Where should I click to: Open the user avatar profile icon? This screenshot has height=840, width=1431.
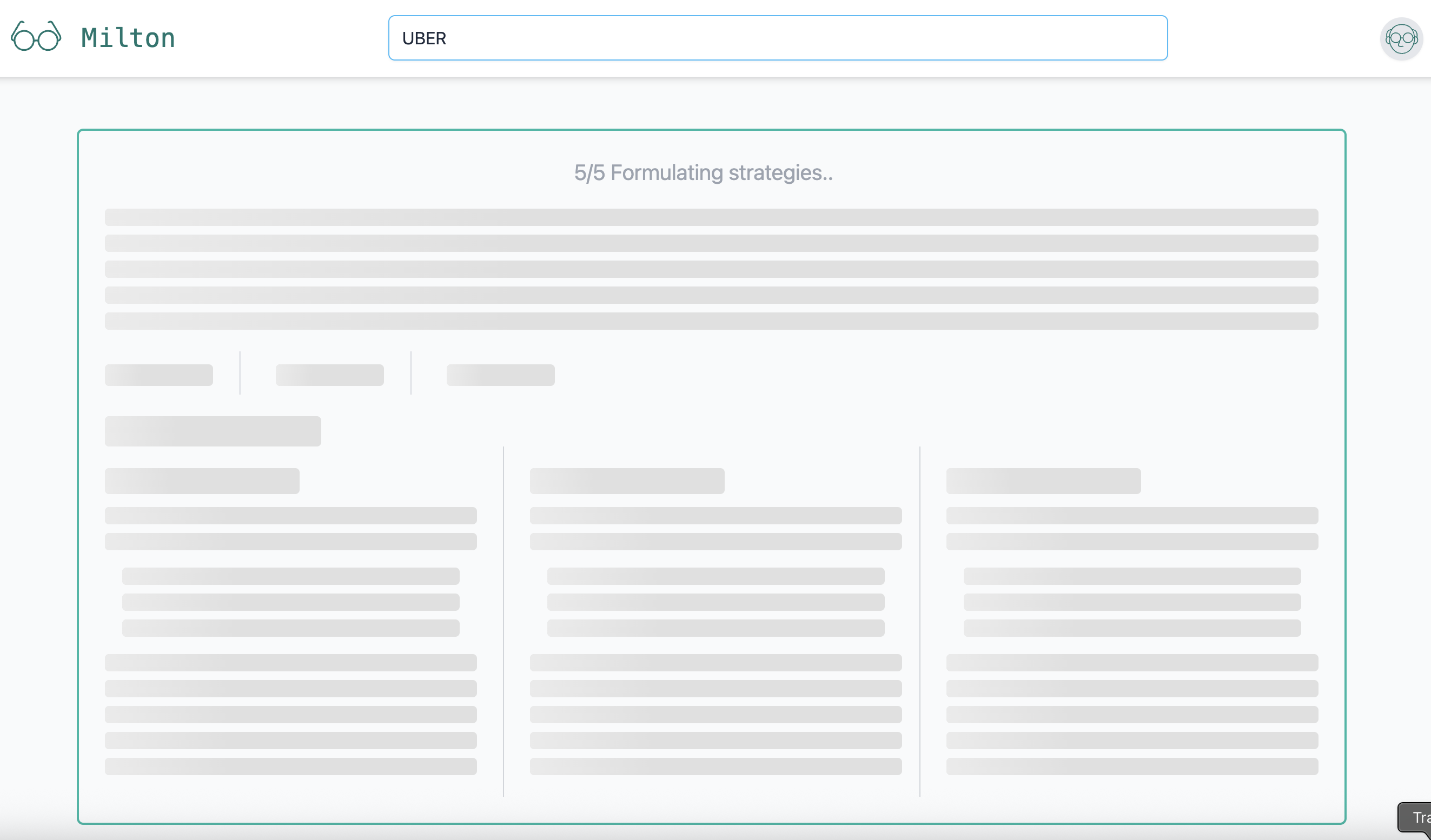[1400, 38]
